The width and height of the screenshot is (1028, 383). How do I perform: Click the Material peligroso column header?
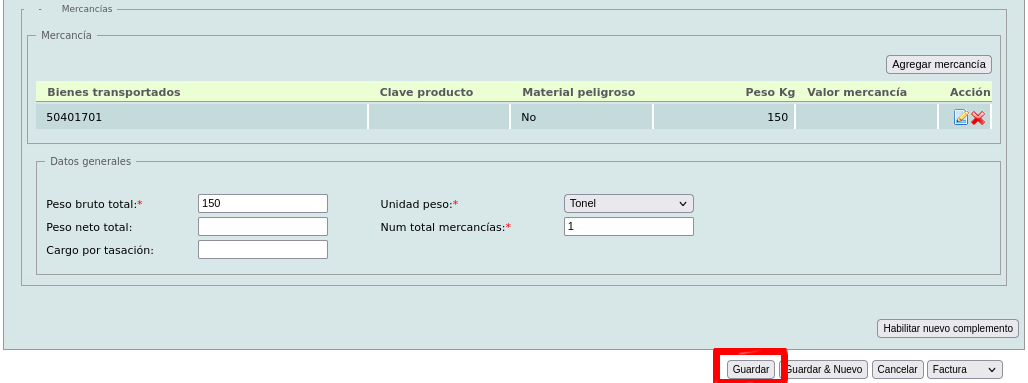(x=578, y=92)
